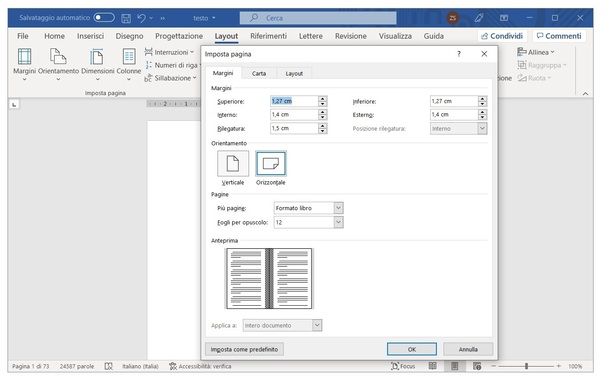Open Accessibilità: verifica in status bar
Screen dimensions: 610x383
tap(200, 366)
